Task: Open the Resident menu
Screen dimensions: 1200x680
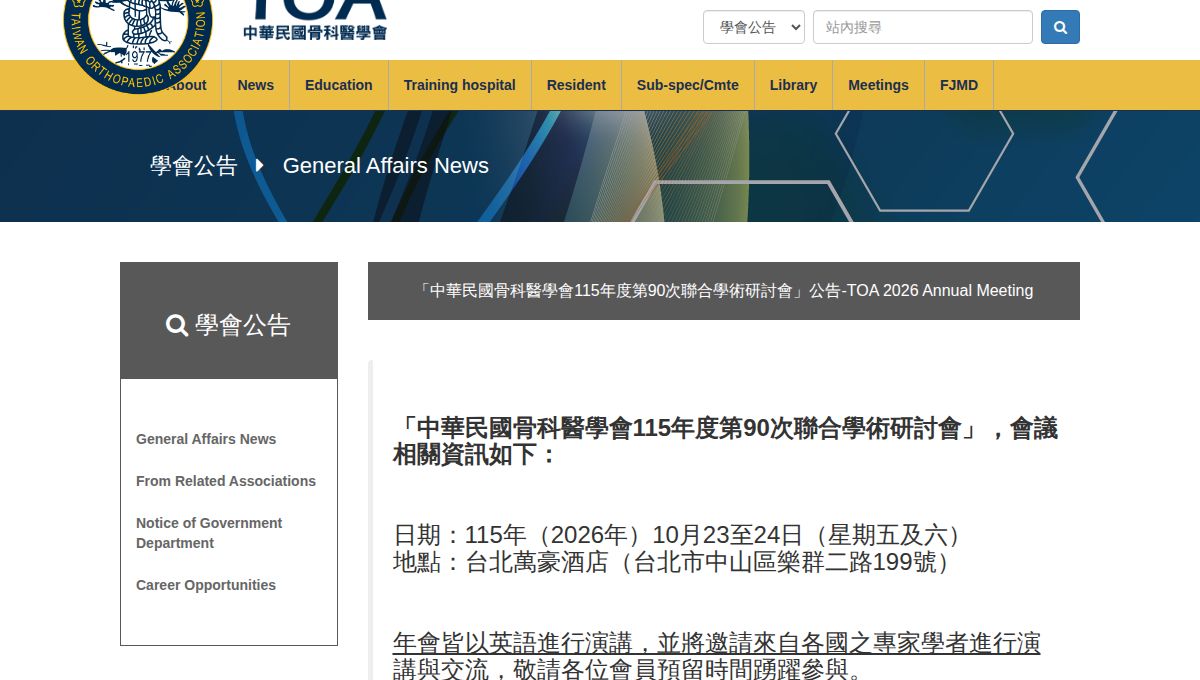Action: (x=576, y=85)
